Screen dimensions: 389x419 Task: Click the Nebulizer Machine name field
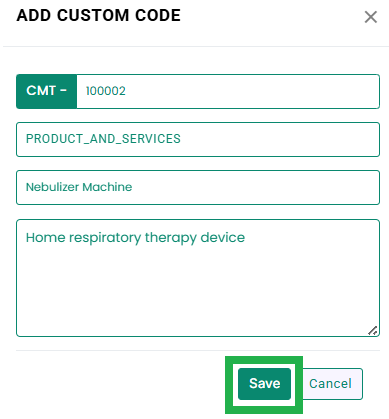click(198, 187)
